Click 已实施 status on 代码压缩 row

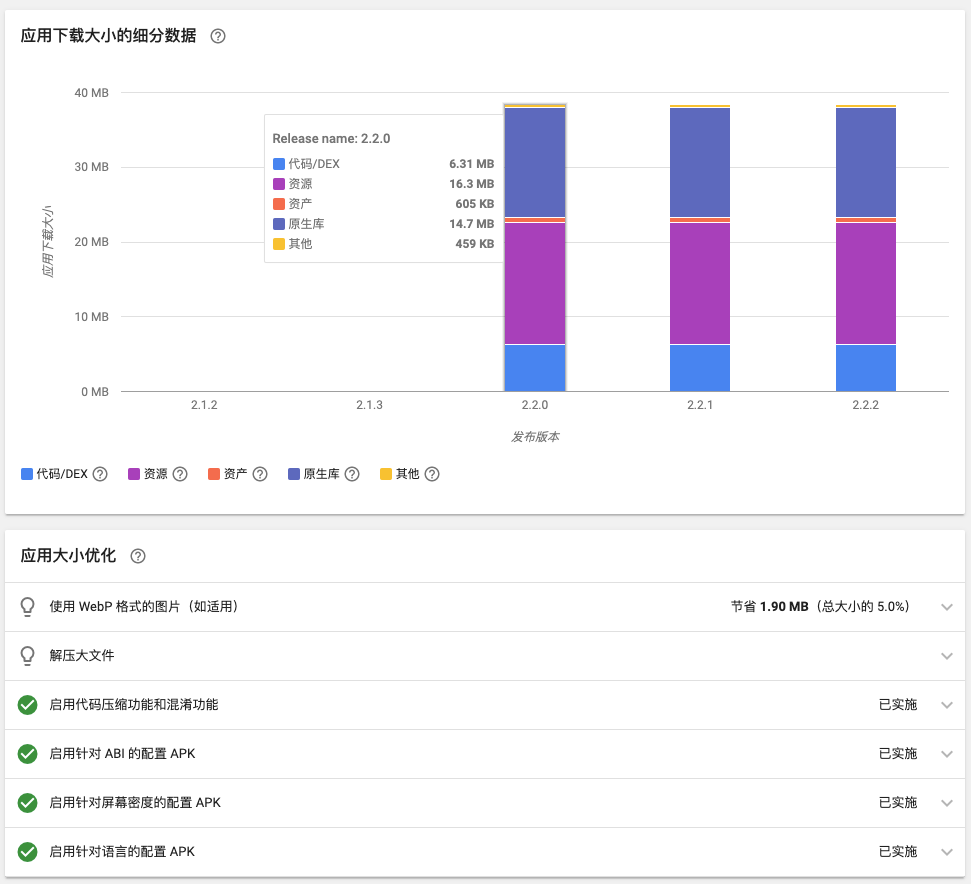click(898, 704)
